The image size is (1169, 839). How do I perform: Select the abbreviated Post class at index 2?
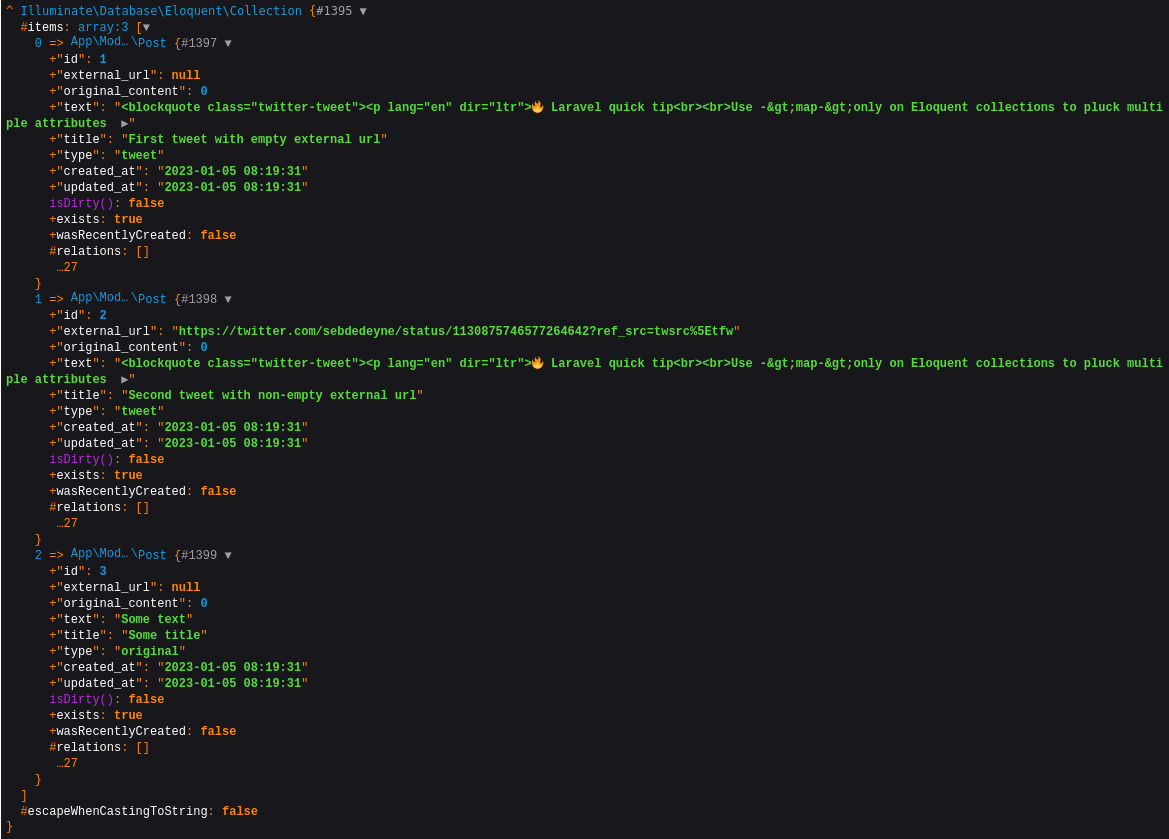(118, 555)
